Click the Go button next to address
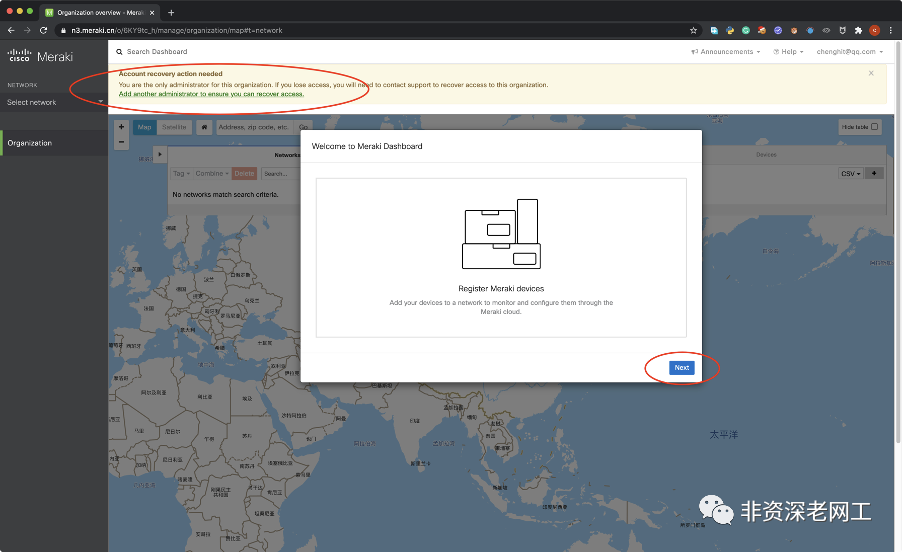The width and height of the screenshot is (902, 552). 303,127
